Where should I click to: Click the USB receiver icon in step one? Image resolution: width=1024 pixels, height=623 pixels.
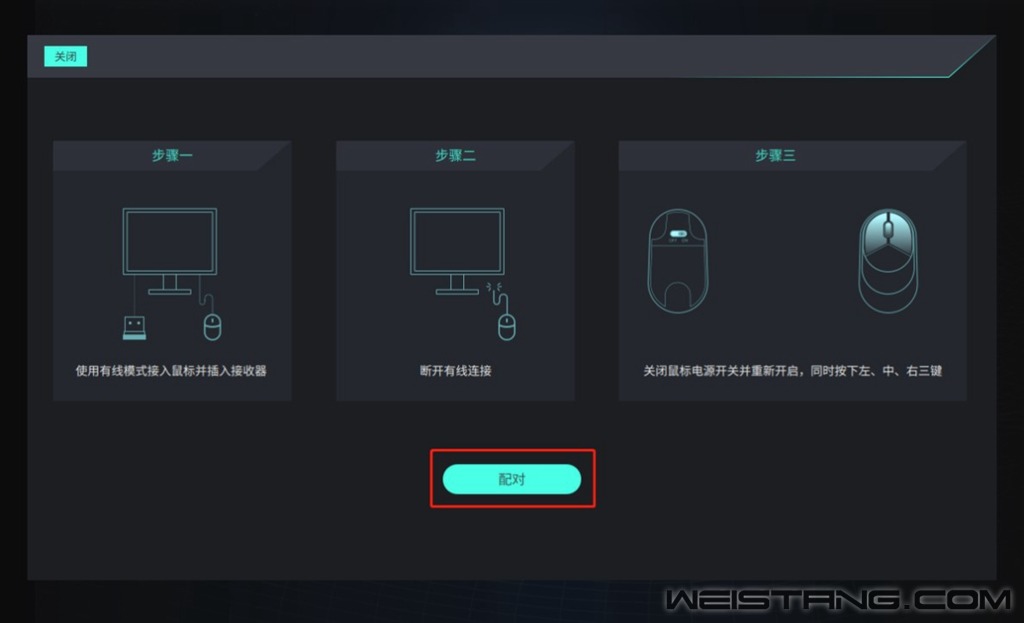[x=135, y=328]
